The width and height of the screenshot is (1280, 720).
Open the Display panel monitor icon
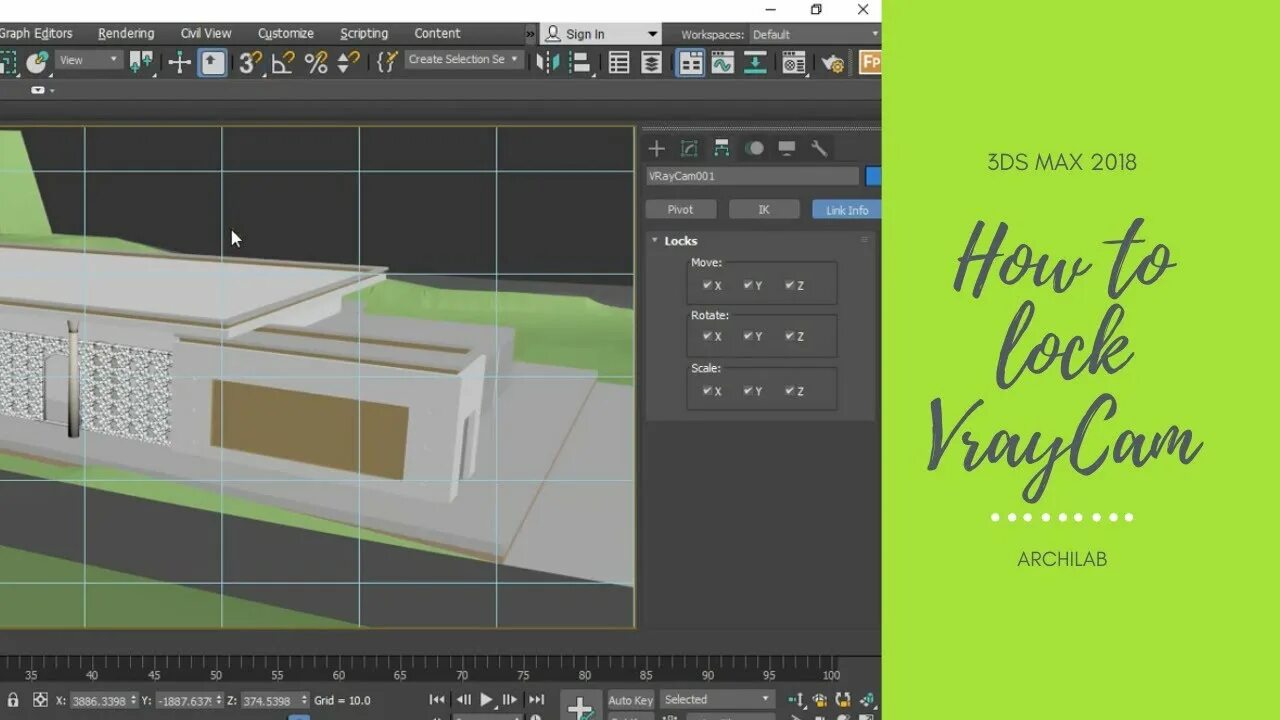pos(787,149)
